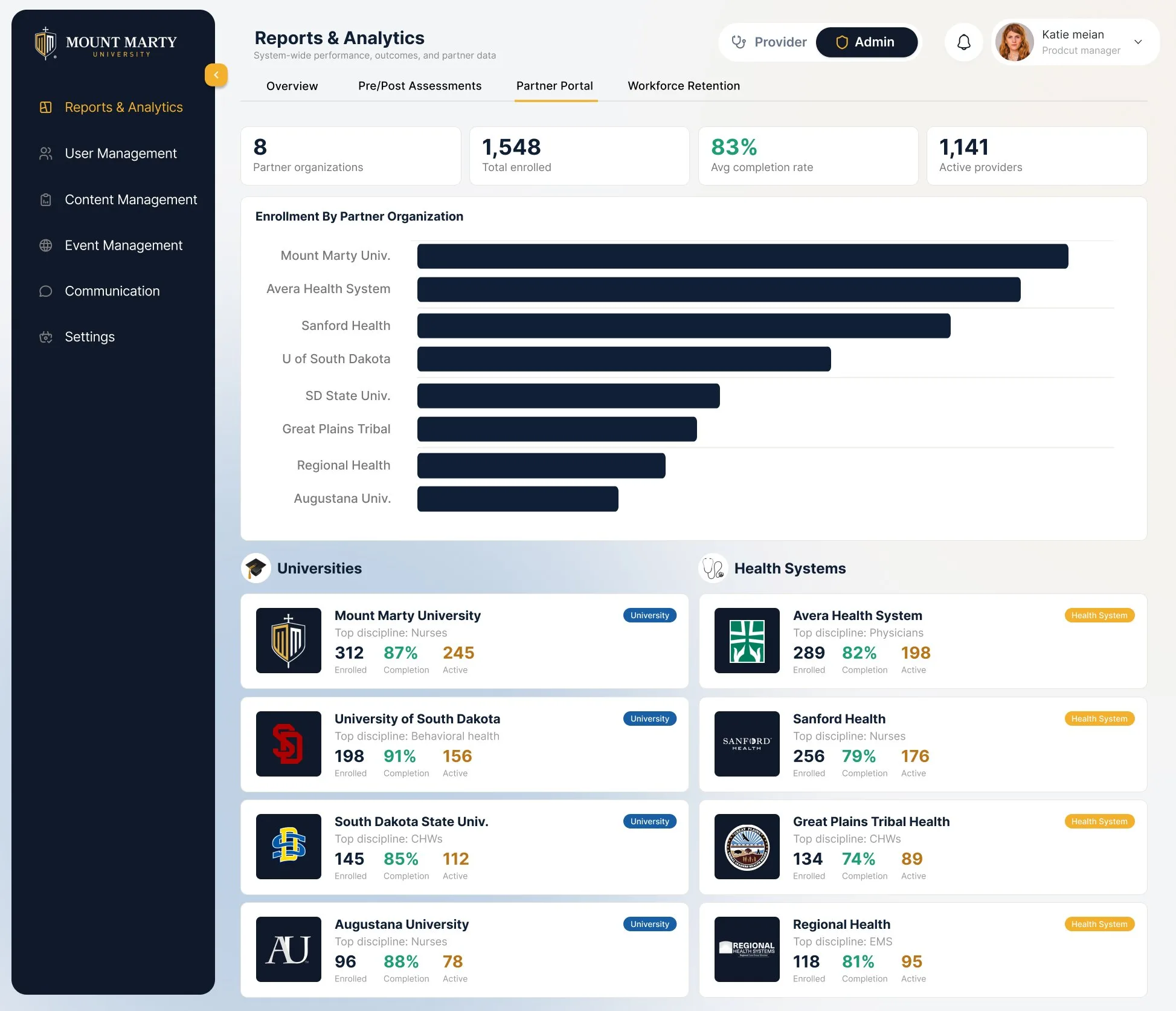
Task: Switch to Provider mode
Action: point(769,42)
